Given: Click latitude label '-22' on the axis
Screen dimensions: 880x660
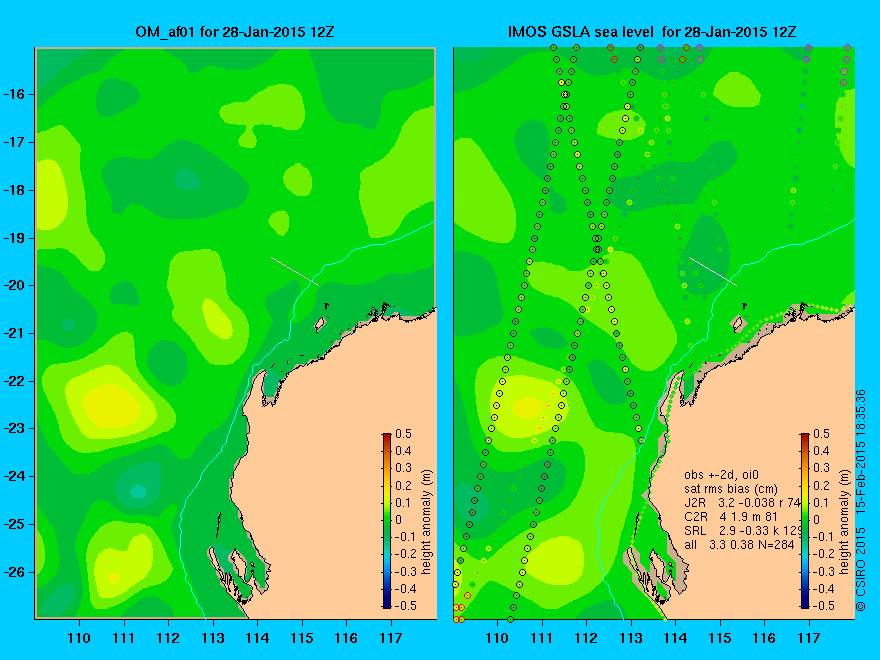Looking at the screenshot, I should [13, 381].
